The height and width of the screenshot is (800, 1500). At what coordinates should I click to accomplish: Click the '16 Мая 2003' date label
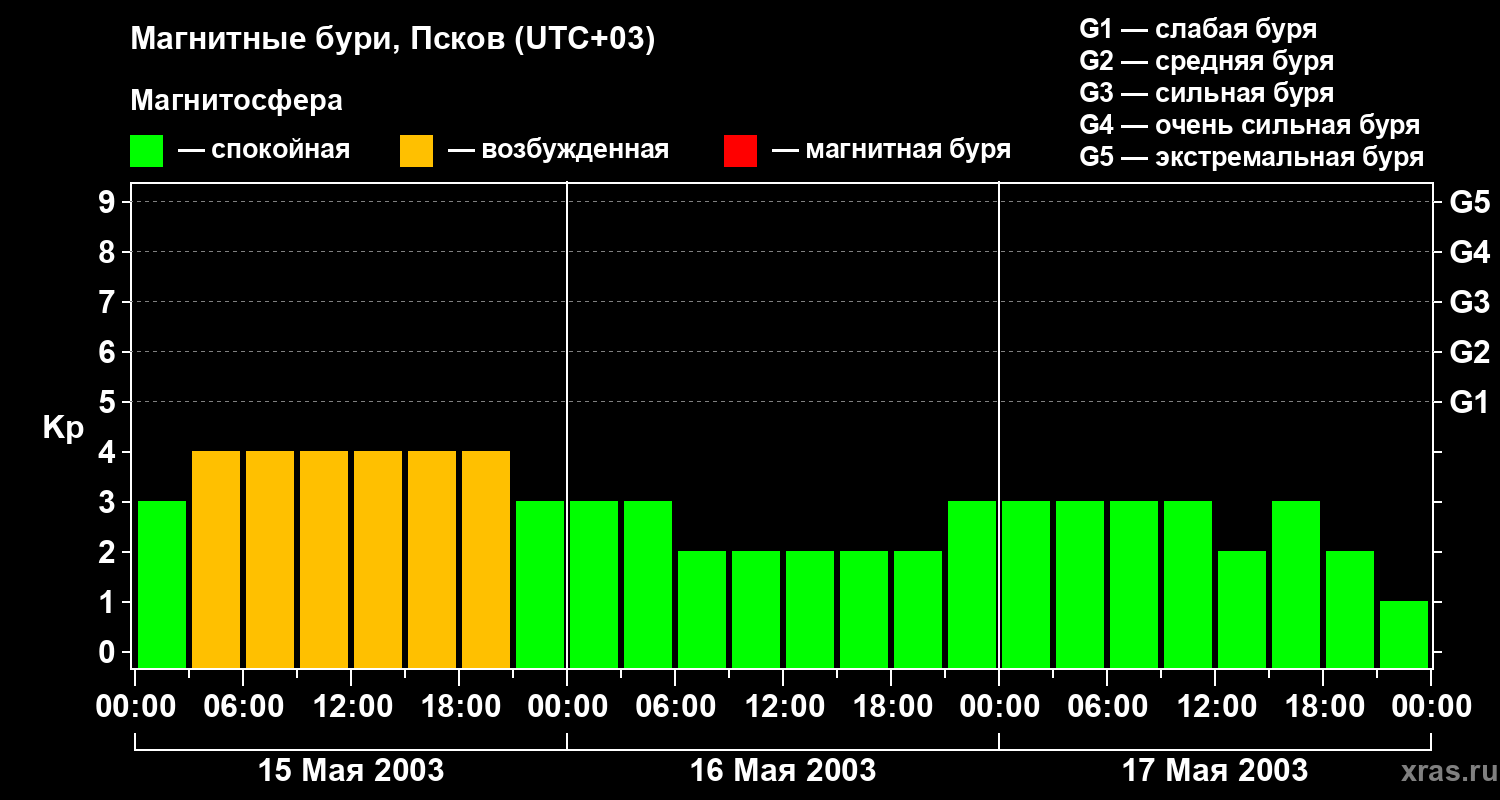pyautogui.click(x=783, y=771)
